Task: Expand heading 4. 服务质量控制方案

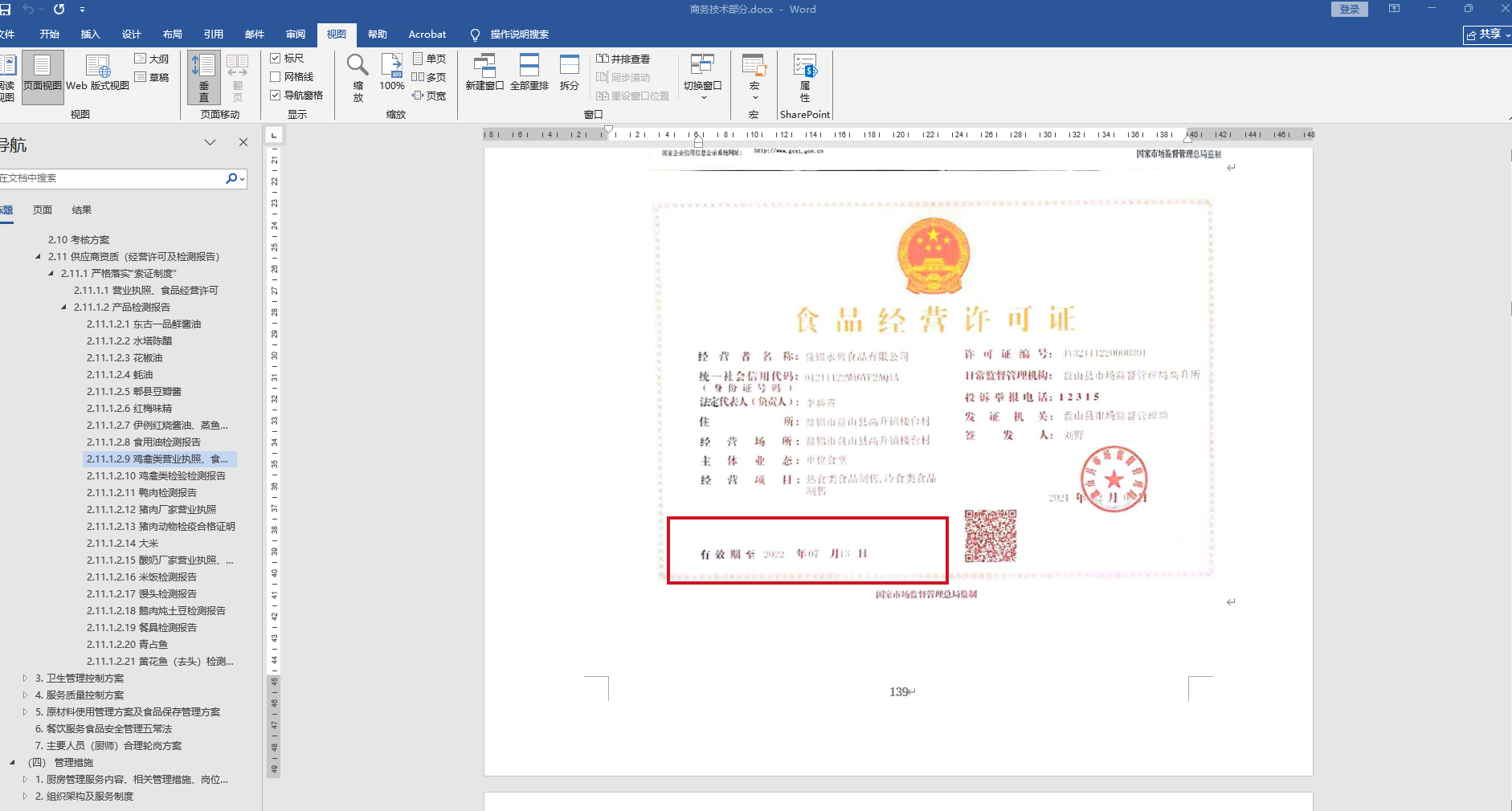Action: click(25, 695)
